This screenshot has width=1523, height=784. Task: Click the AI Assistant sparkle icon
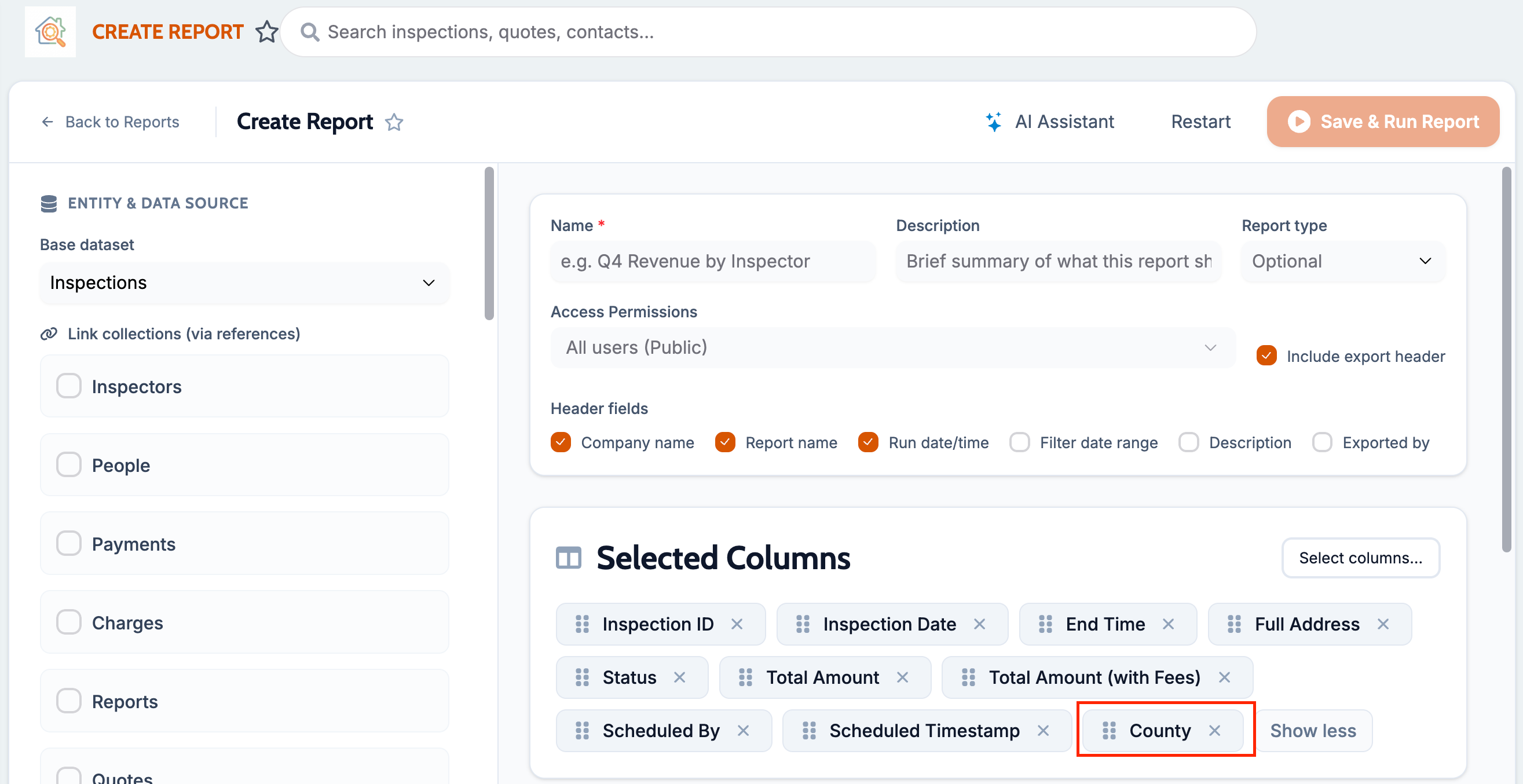click(993, 122)
